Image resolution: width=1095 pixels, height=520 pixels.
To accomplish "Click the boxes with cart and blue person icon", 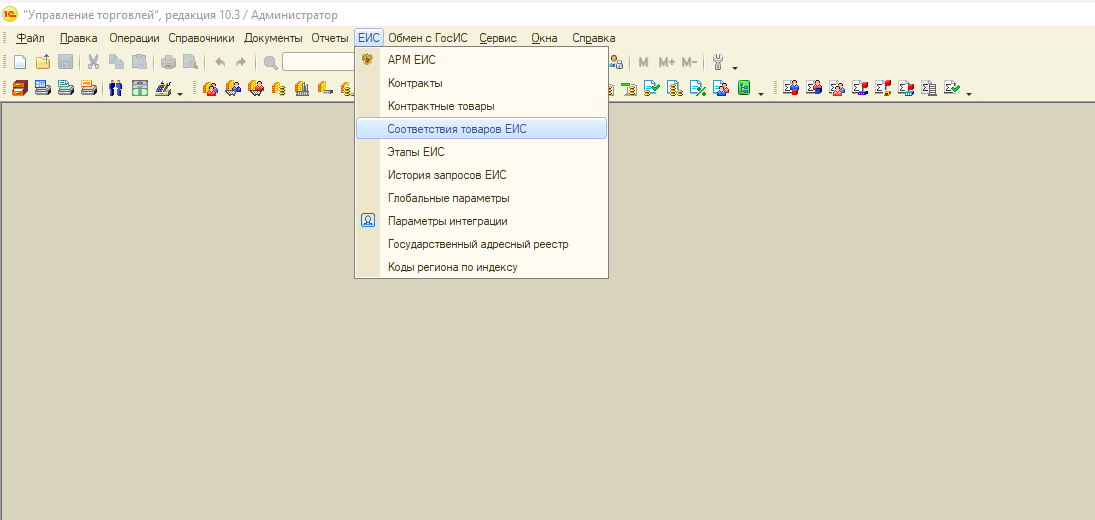I will [233, 88].
